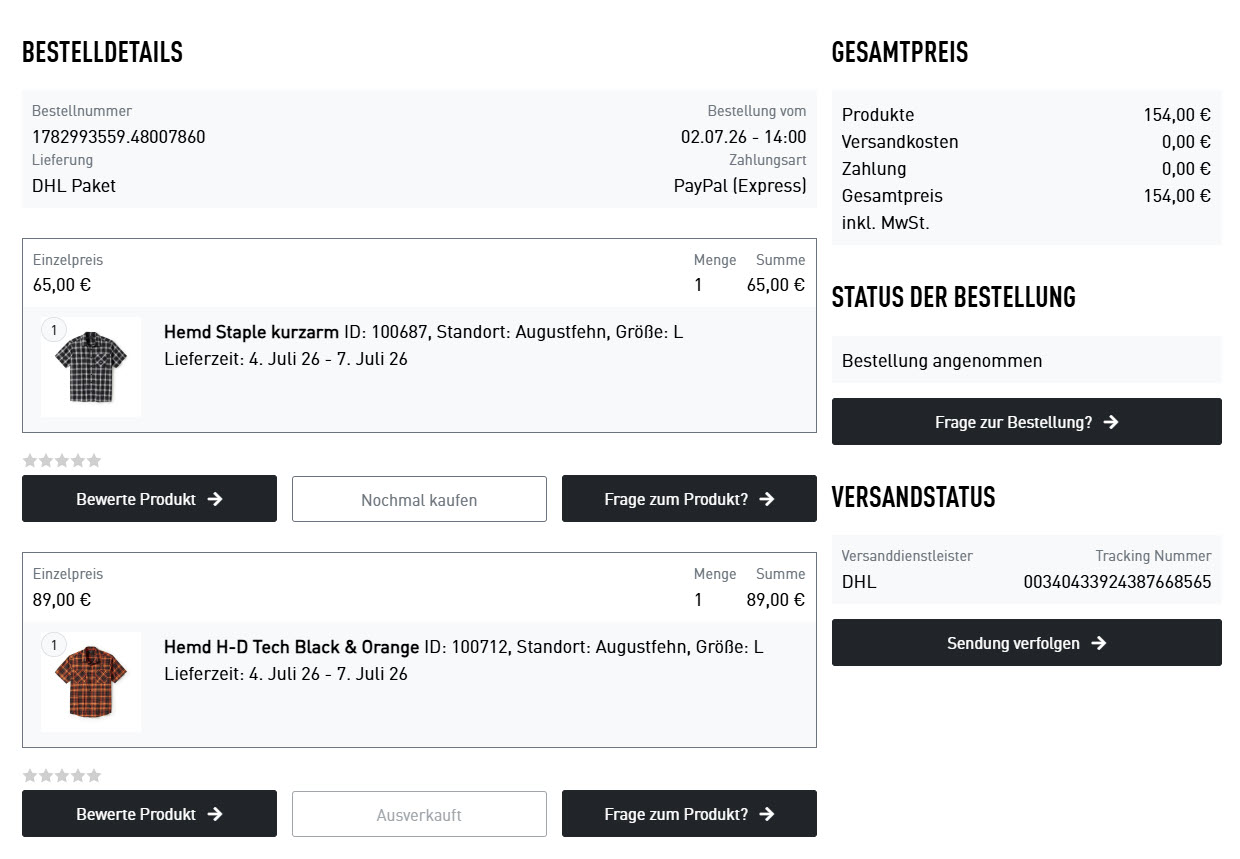Click quantity badge on orange shirt image
Image resolution: width=1240 pixels, height=859 pixels.
[54, 645]
